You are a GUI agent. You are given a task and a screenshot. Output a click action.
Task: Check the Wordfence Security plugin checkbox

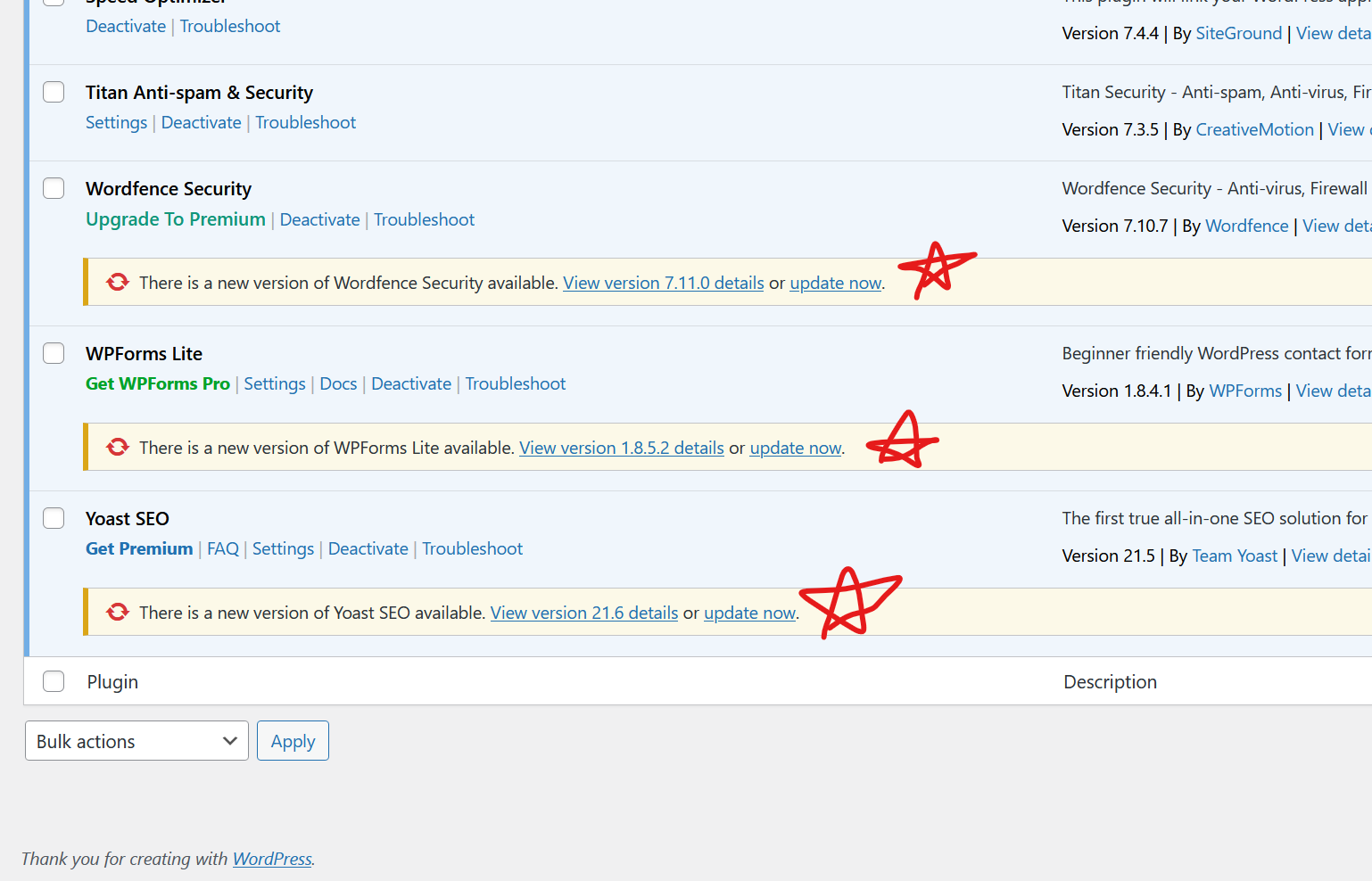[x=54, y=188]
